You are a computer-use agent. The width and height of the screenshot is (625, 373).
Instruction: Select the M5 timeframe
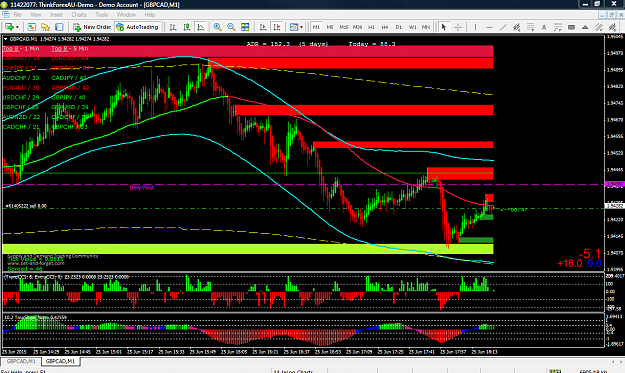click(x=330, y=27)
